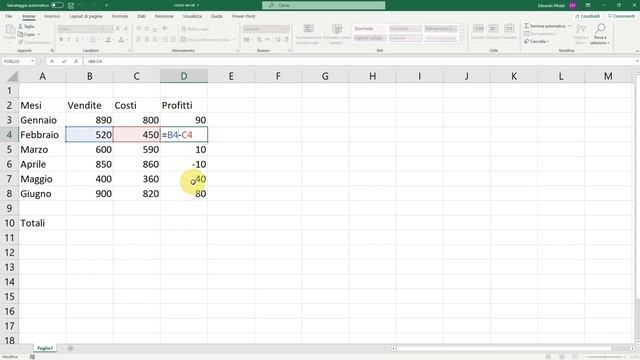Click the Incolla clipboard icon
The image size is (640, 360).
[10, 30]
